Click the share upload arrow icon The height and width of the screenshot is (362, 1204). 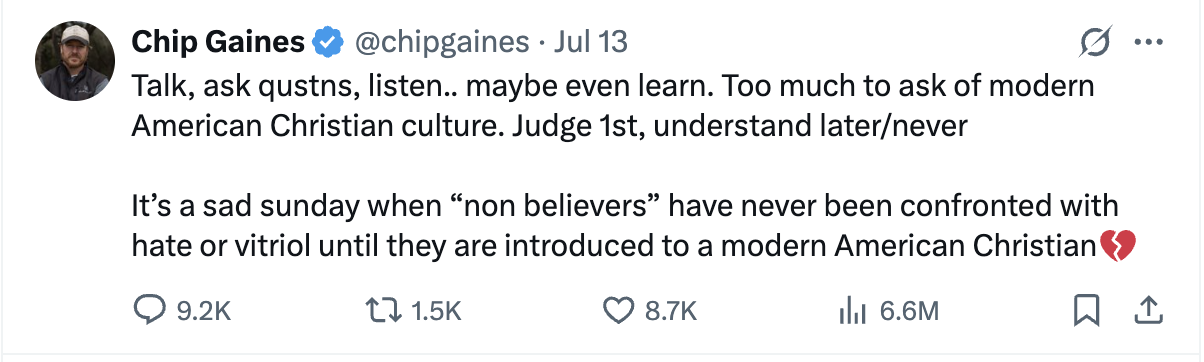(x=1144, y=311)
